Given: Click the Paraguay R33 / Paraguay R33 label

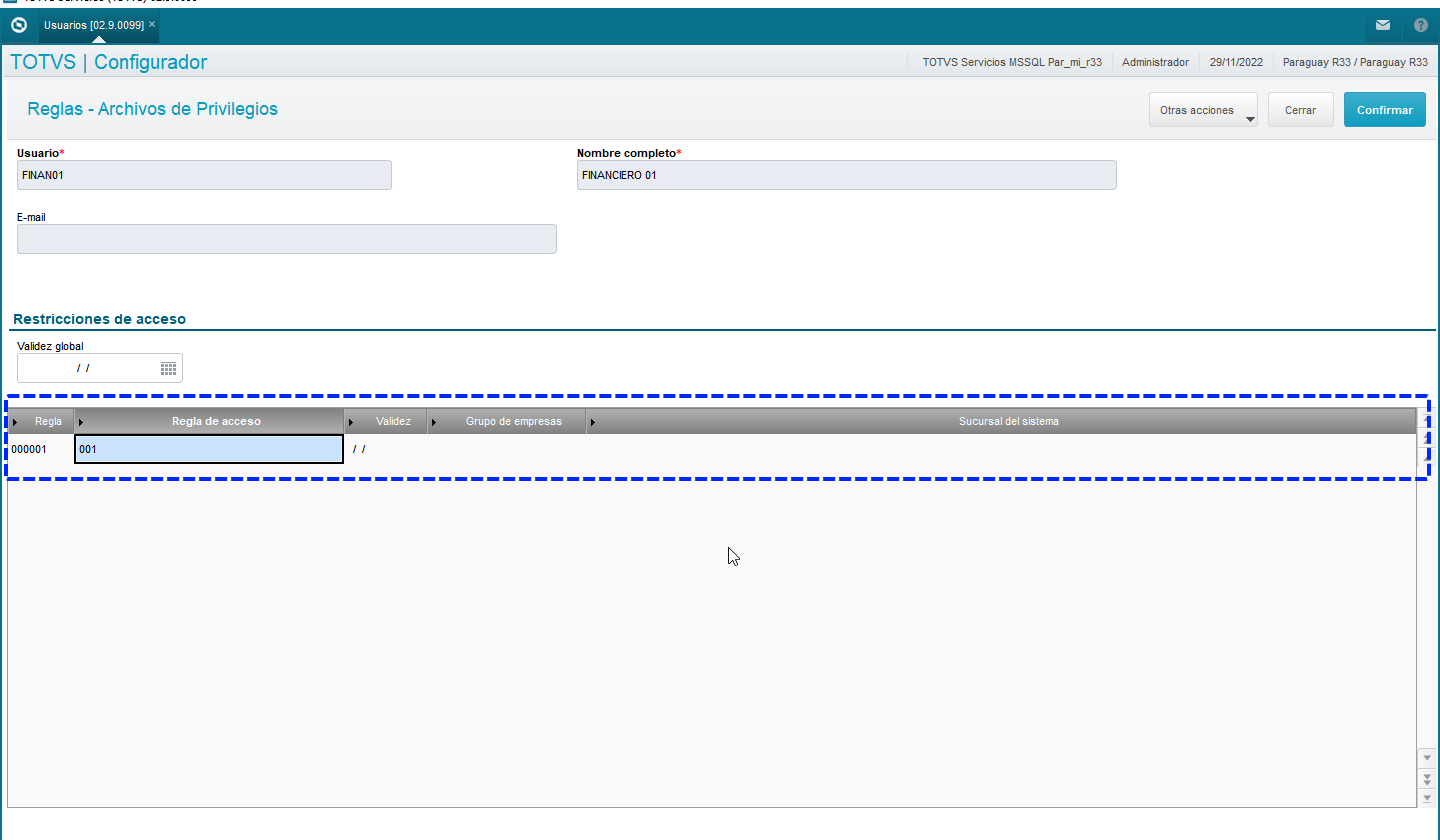Looking at the screenshot, I should [1355, 62].
